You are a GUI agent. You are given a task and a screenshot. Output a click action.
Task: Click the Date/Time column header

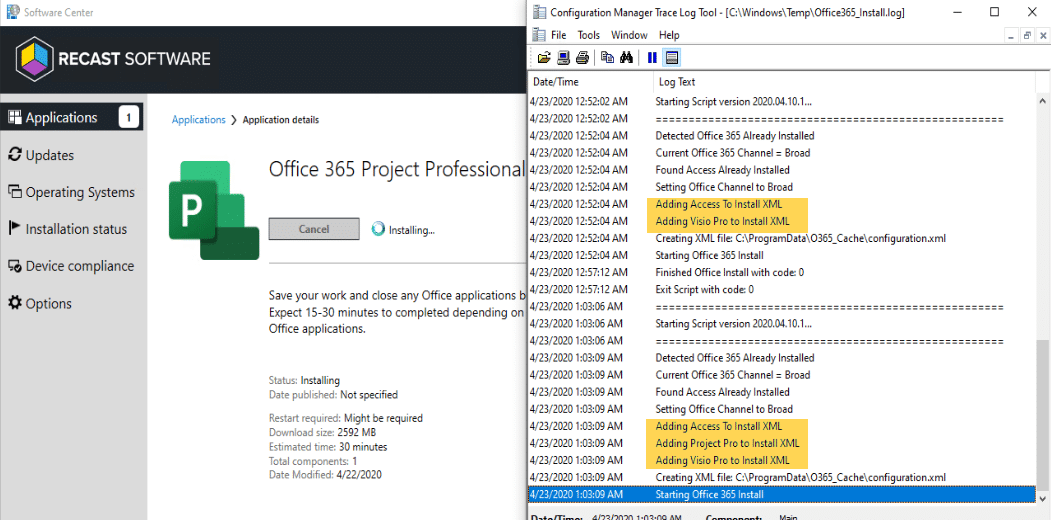(x=556, y=82)
